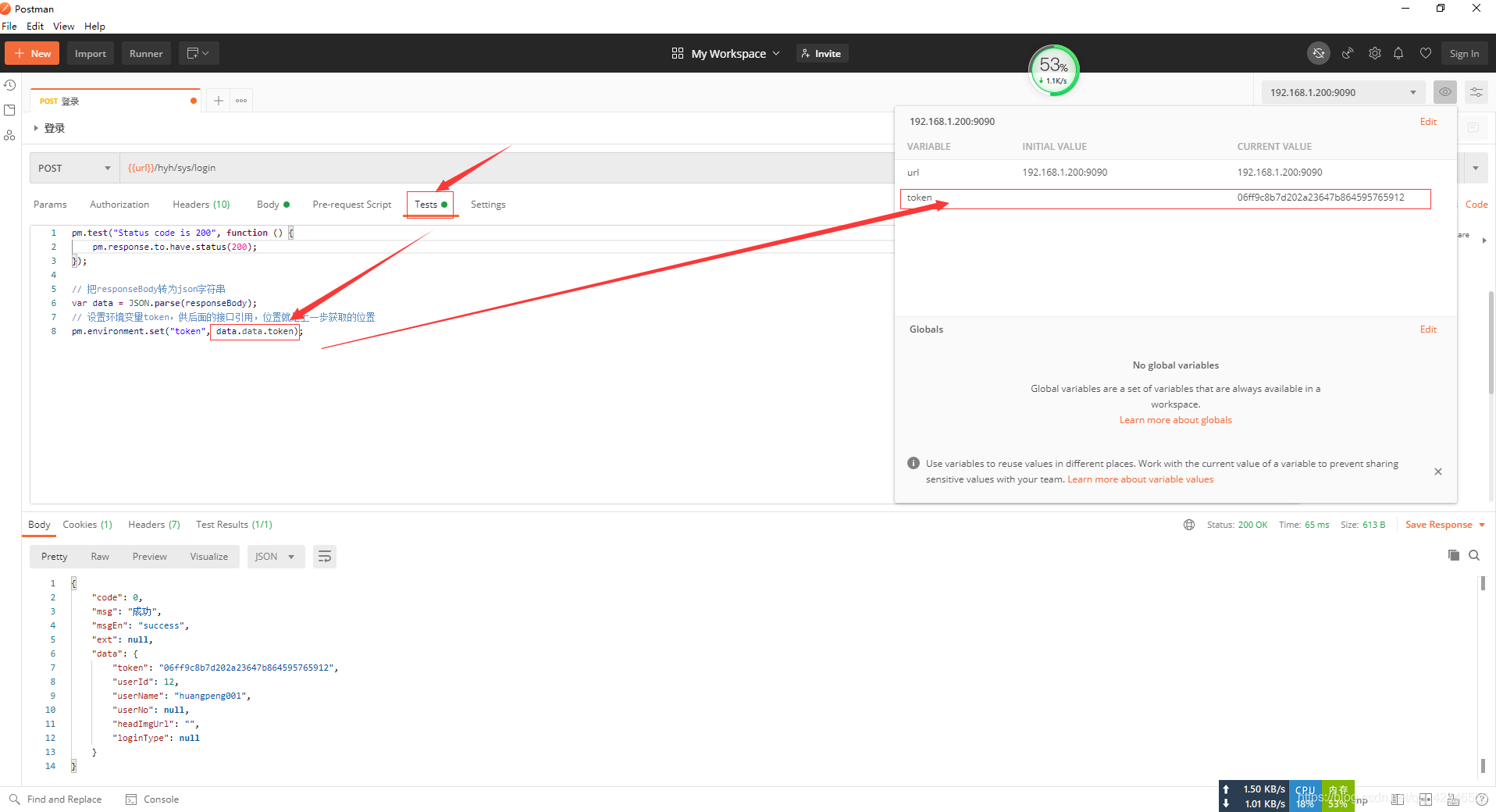Open Find and Replace in status bar
1496x812 pixels.
(x=55, y=800)
